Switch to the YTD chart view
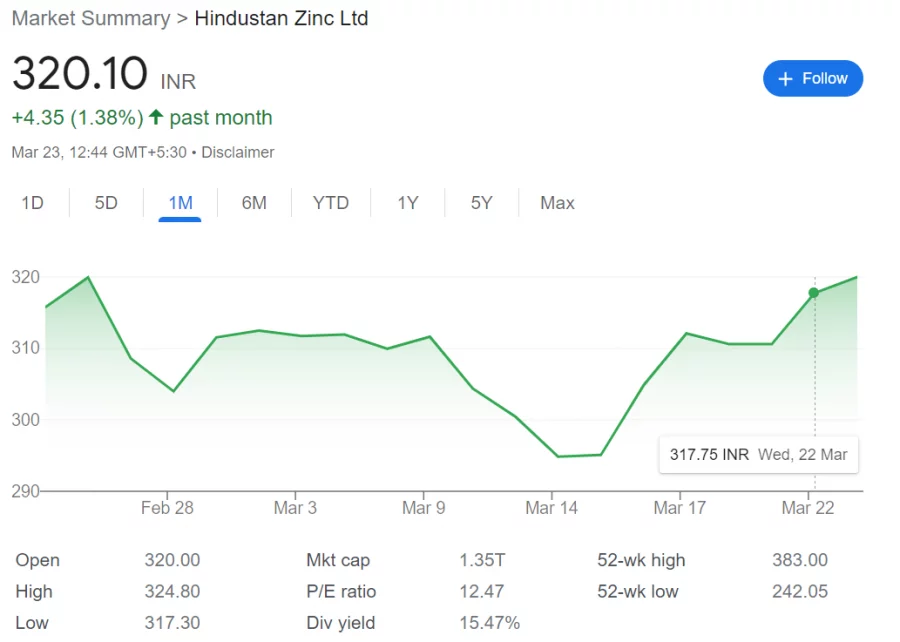900x642 pixels. 330,202
